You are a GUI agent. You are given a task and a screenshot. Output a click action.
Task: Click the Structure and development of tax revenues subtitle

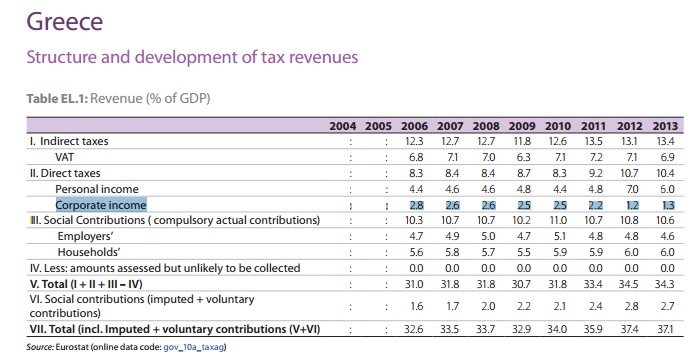coord(192,57)
